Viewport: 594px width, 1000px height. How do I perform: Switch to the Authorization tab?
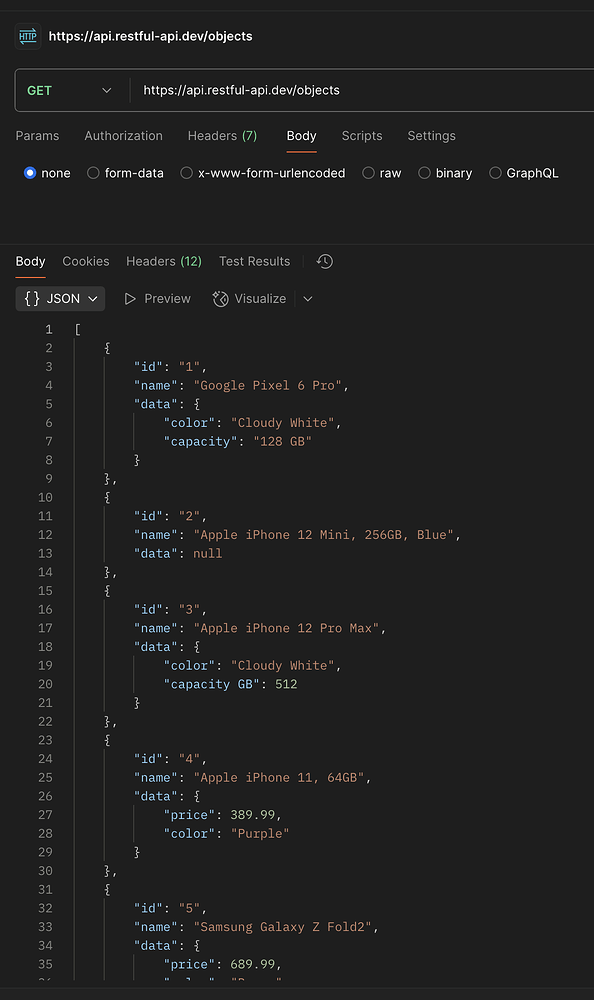(123, 136)
